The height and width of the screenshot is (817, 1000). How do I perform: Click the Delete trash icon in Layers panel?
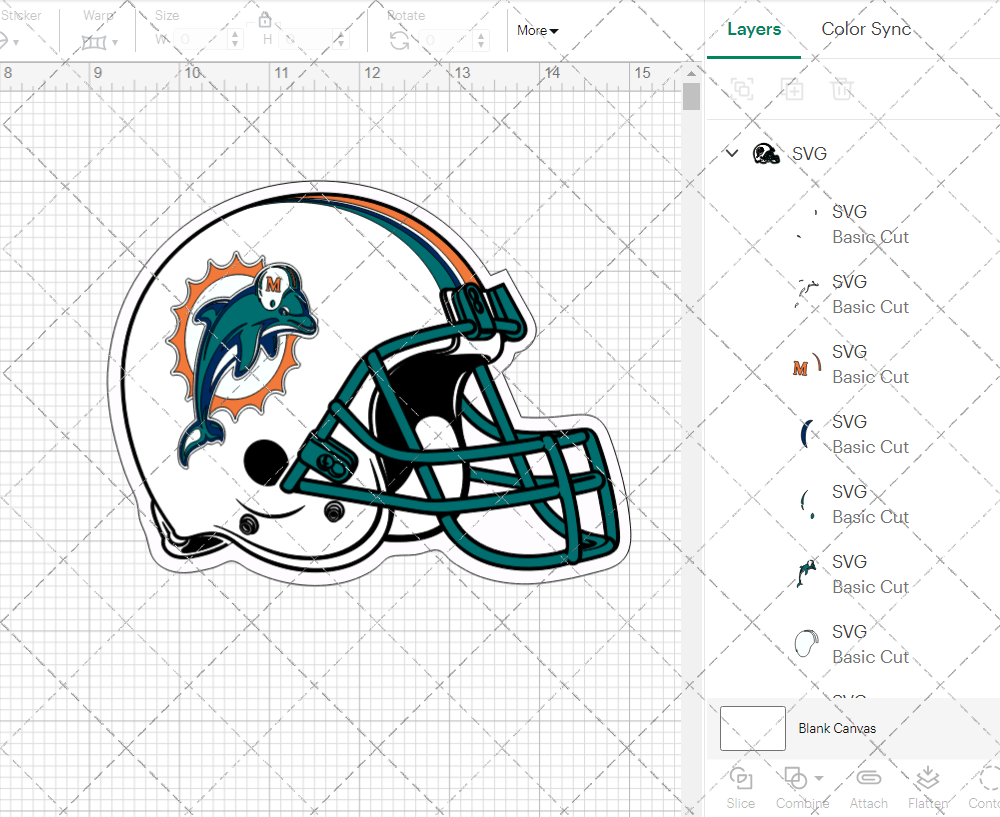click(x=842, y=90)
